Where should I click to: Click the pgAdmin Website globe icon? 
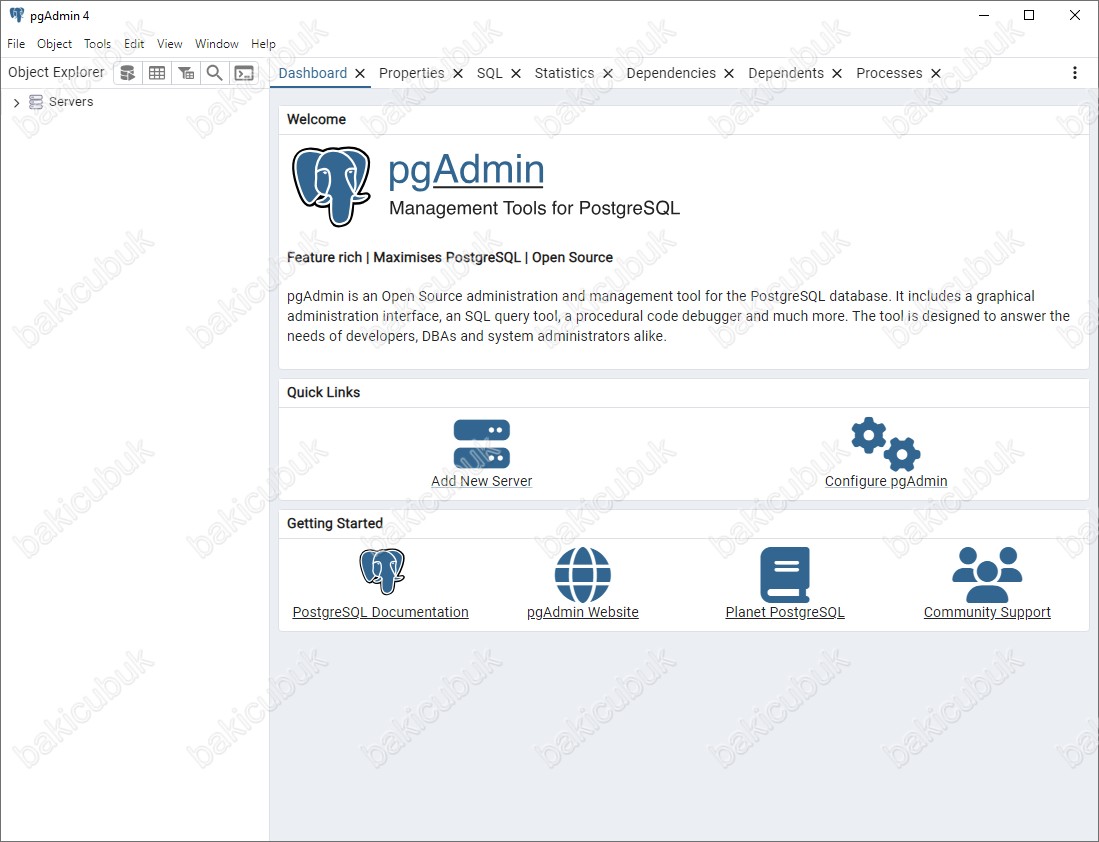click(x=582, y=575)
